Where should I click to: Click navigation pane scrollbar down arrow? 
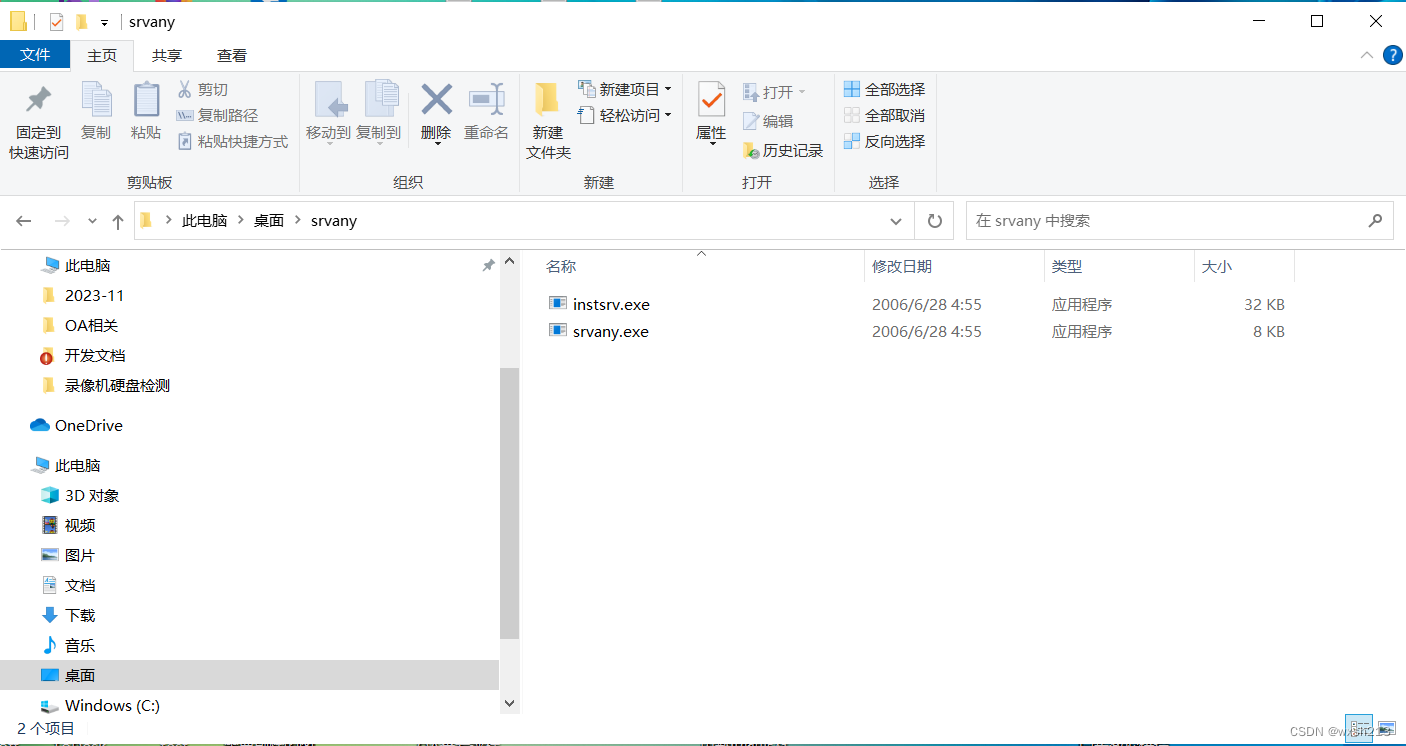[509, 703]
